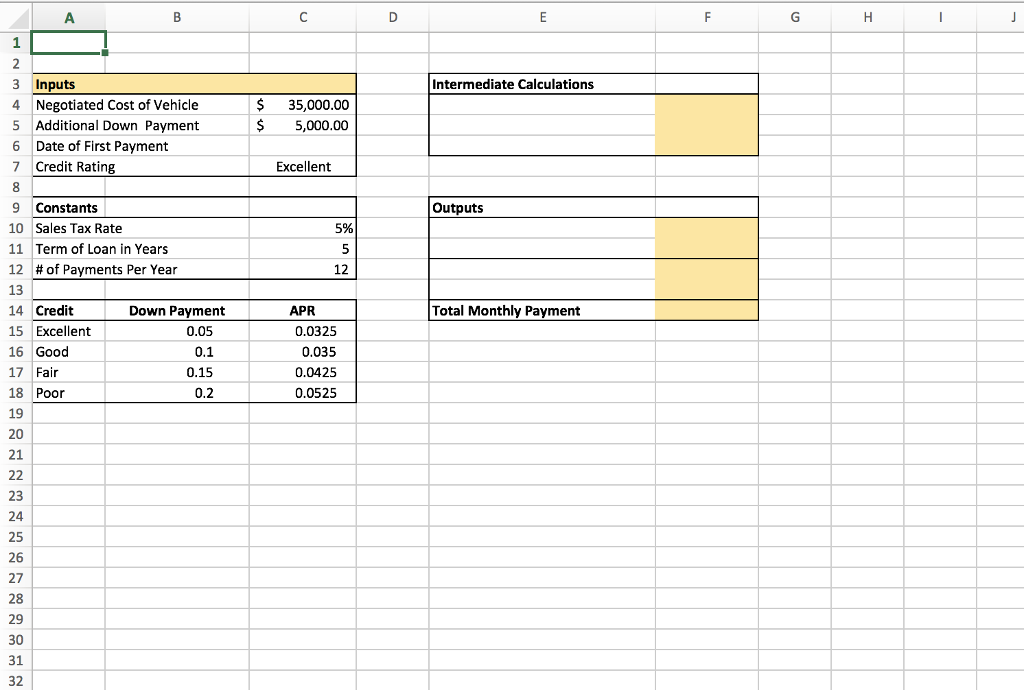
Task: Select the 0.035 APR value
Action: tap(303, 352)
